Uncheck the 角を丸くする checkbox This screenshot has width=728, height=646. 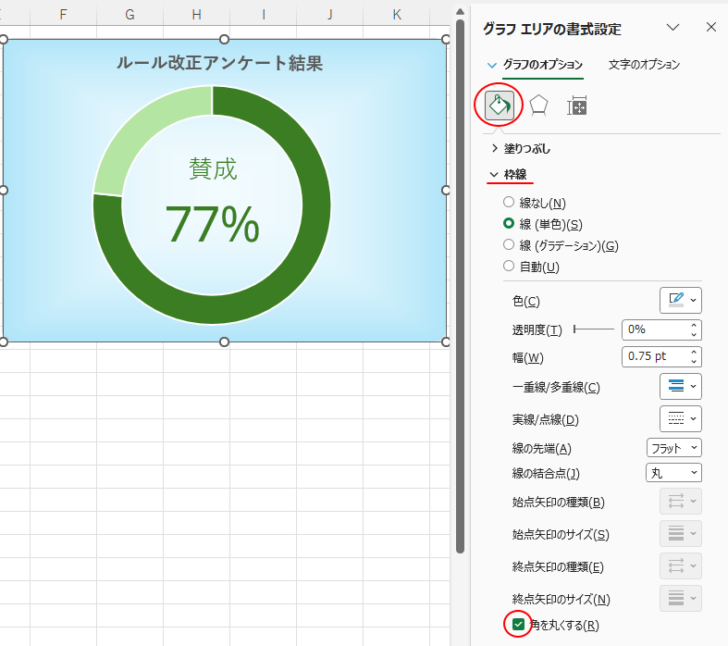click(518, 625)
